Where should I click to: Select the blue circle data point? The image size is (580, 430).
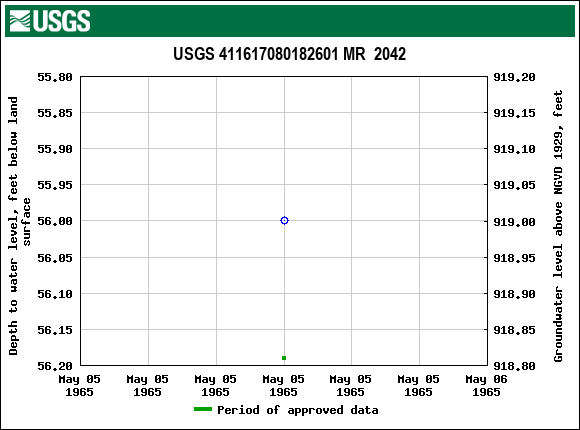[284, 221]
